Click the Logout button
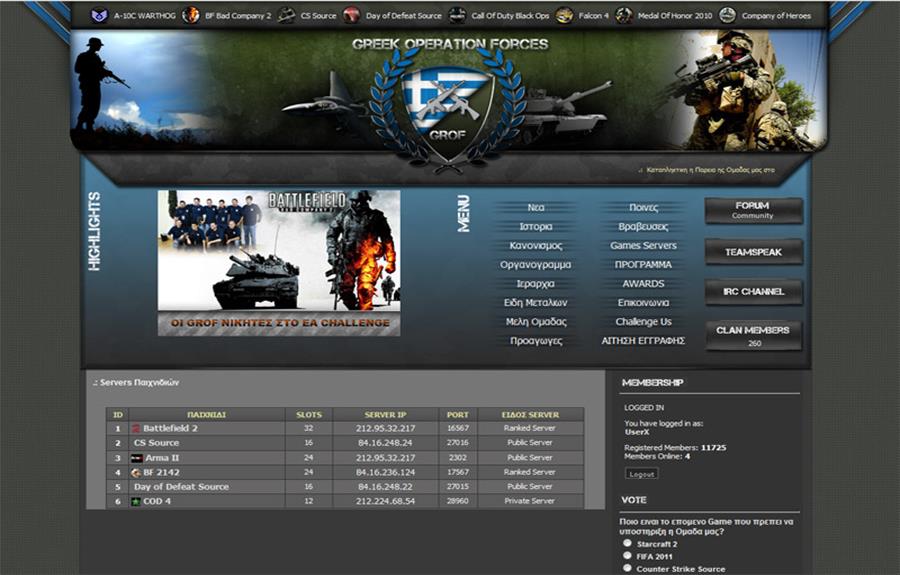Image resolution: width=900 pixels, height=575 pixels. (642, 474)
